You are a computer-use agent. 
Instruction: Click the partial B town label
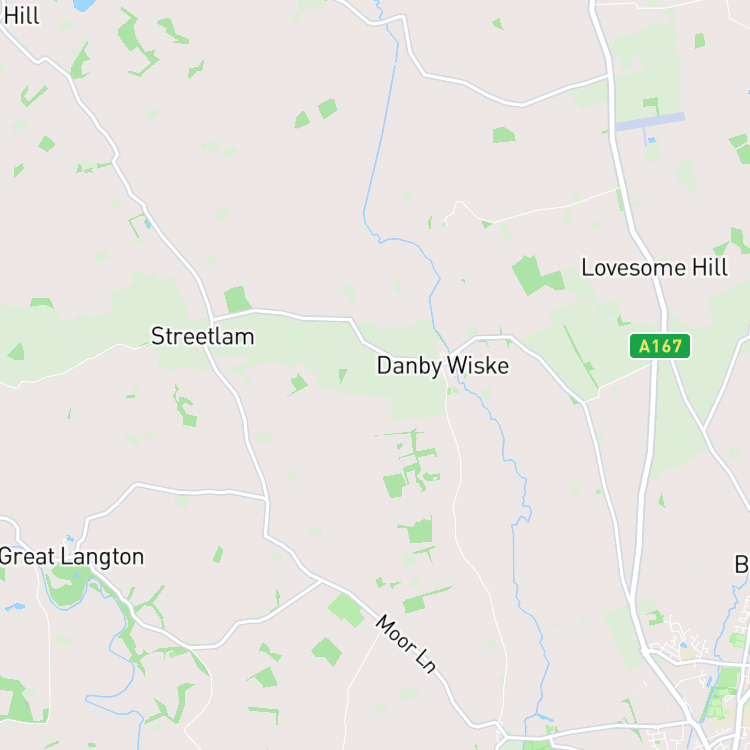(742, 564)
